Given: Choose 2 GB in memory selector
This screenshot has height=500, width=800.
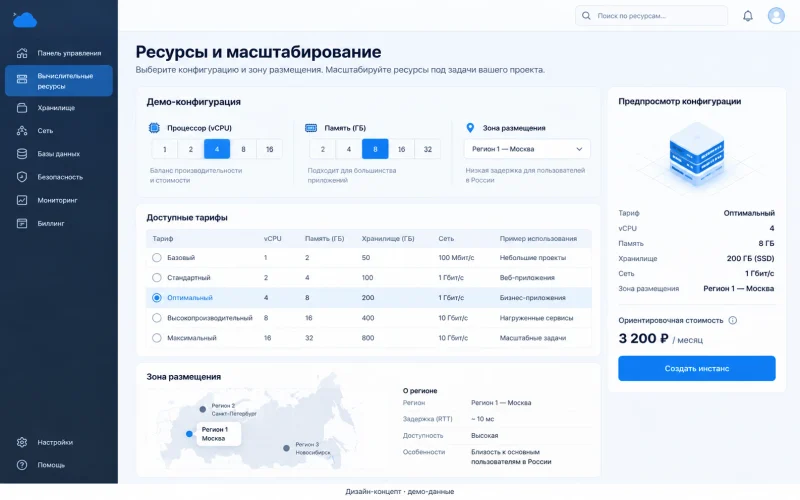Looking at the screenshot, I should (322, 149).
